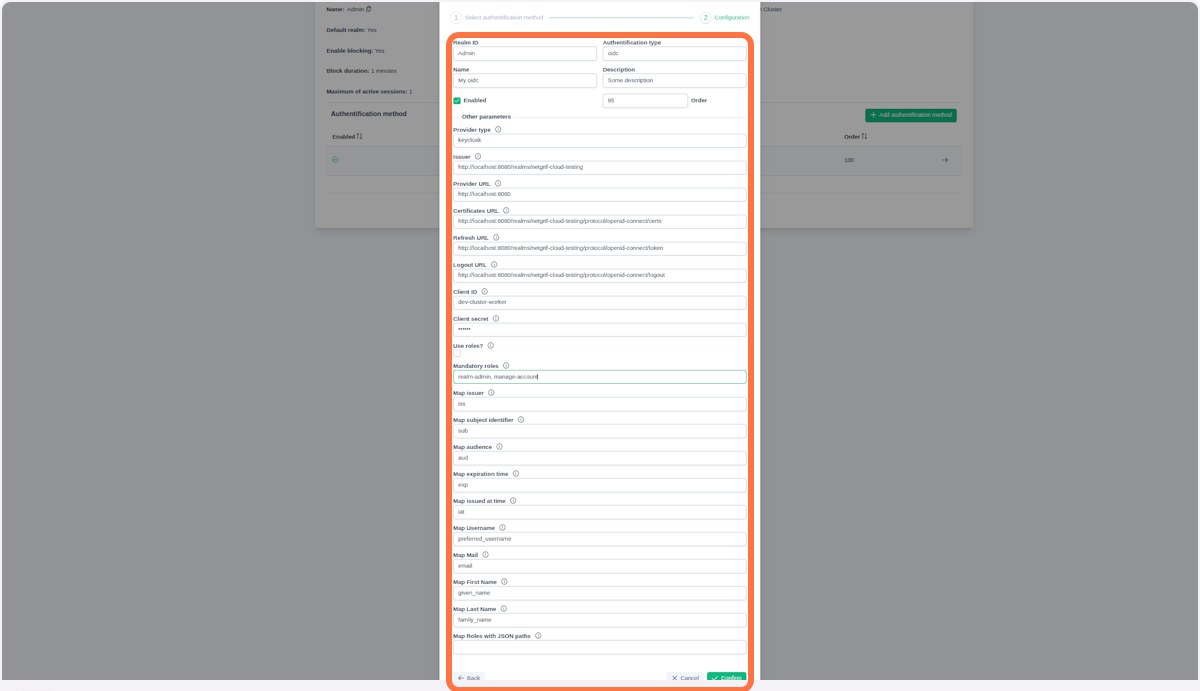Click into the Order number field

click(x=644, y=101)
